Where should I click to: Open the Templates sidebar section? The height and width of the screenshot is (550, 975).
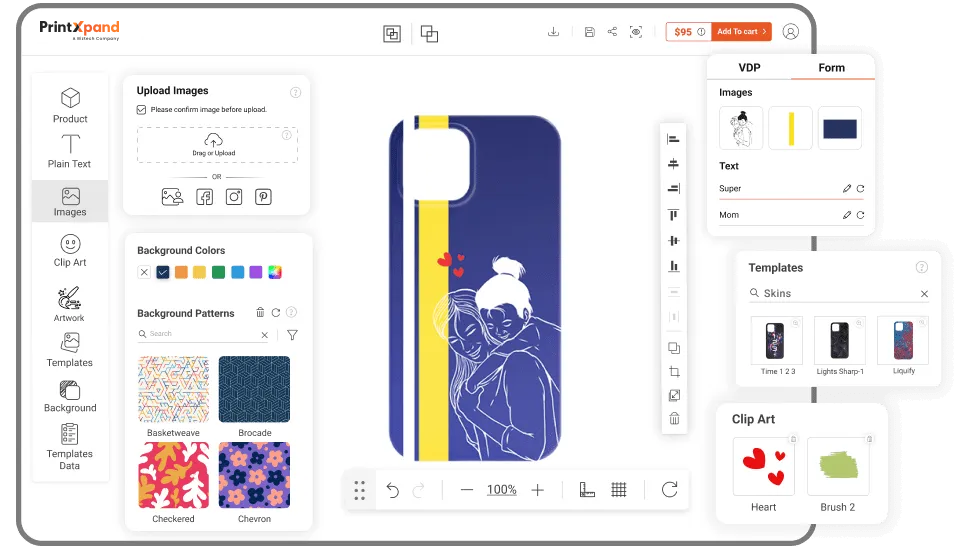pos(70,350)
